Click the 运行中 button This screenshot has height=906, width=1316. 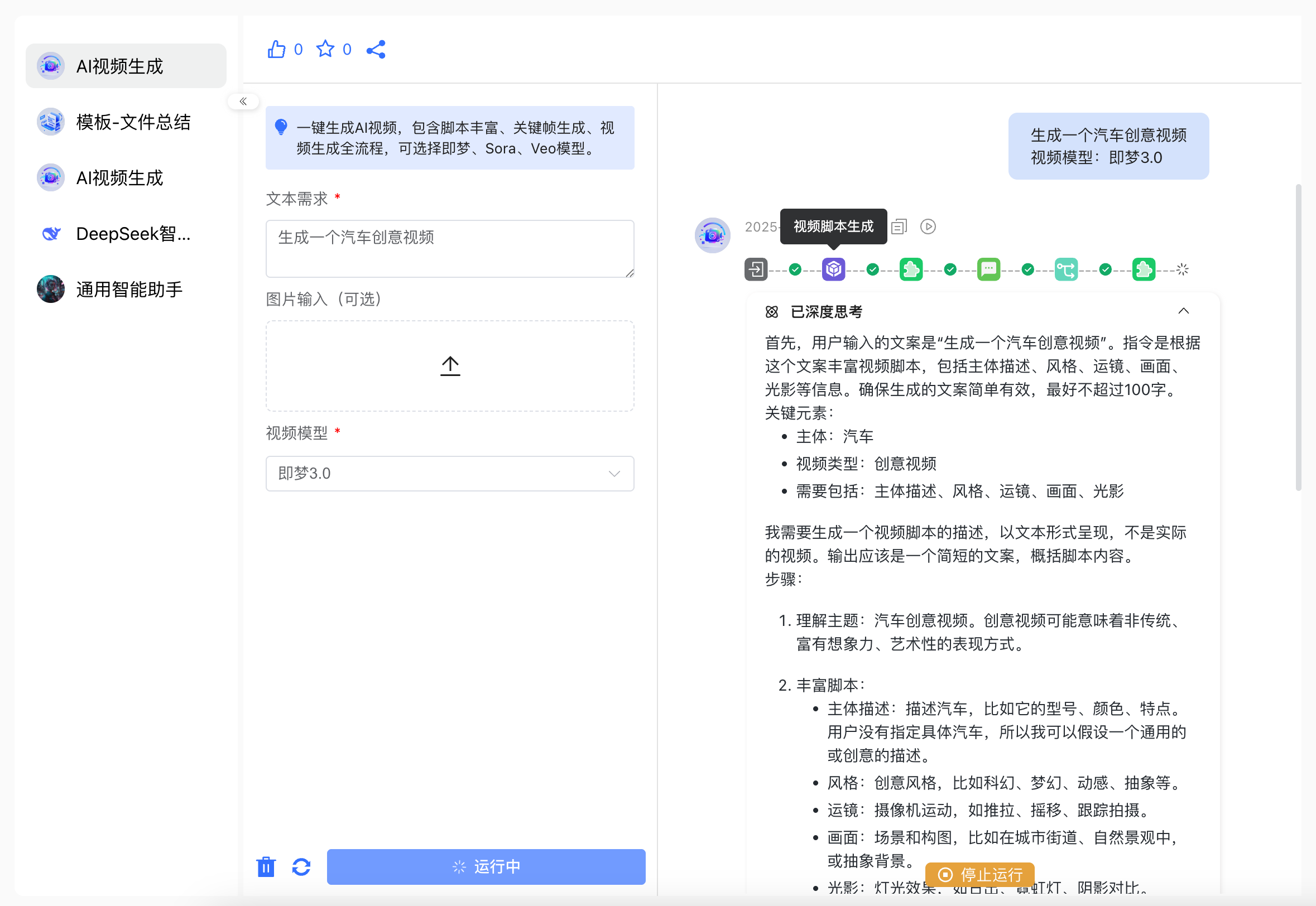coord(486,866)
